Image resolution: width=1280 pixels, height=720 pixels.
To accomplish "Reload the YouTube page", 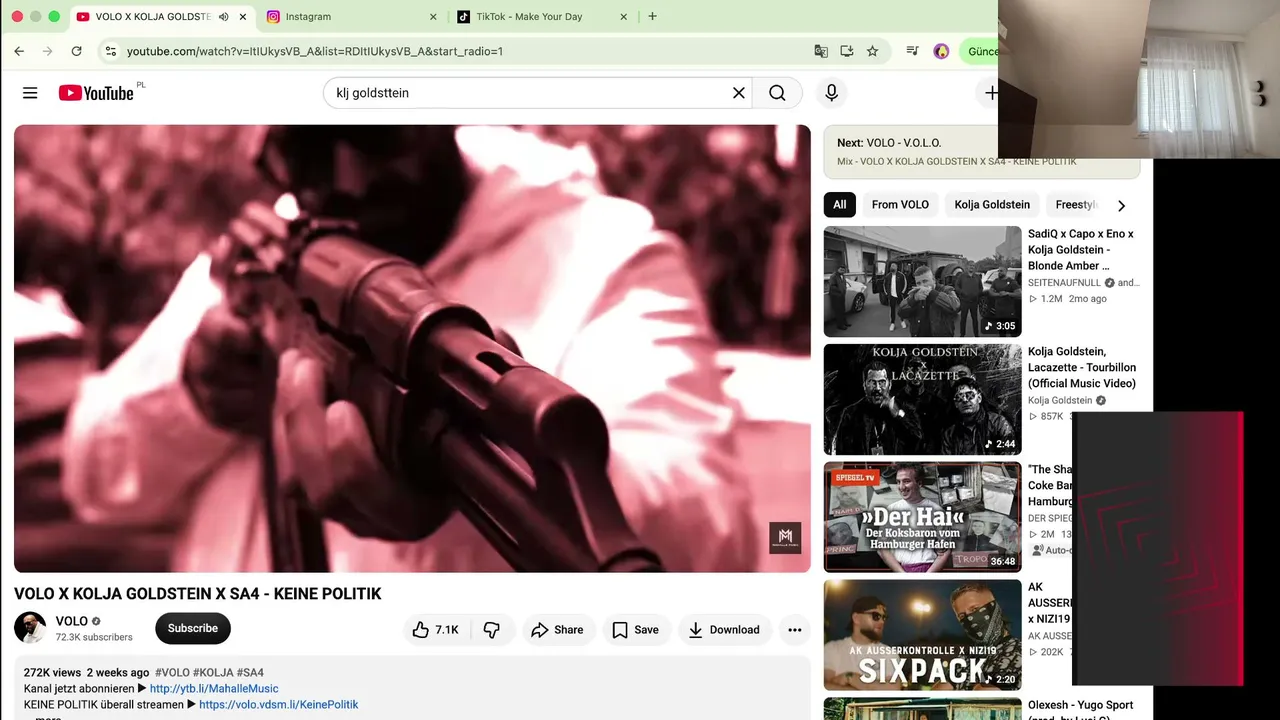I will pyautogui.click(x=76, y=51).
